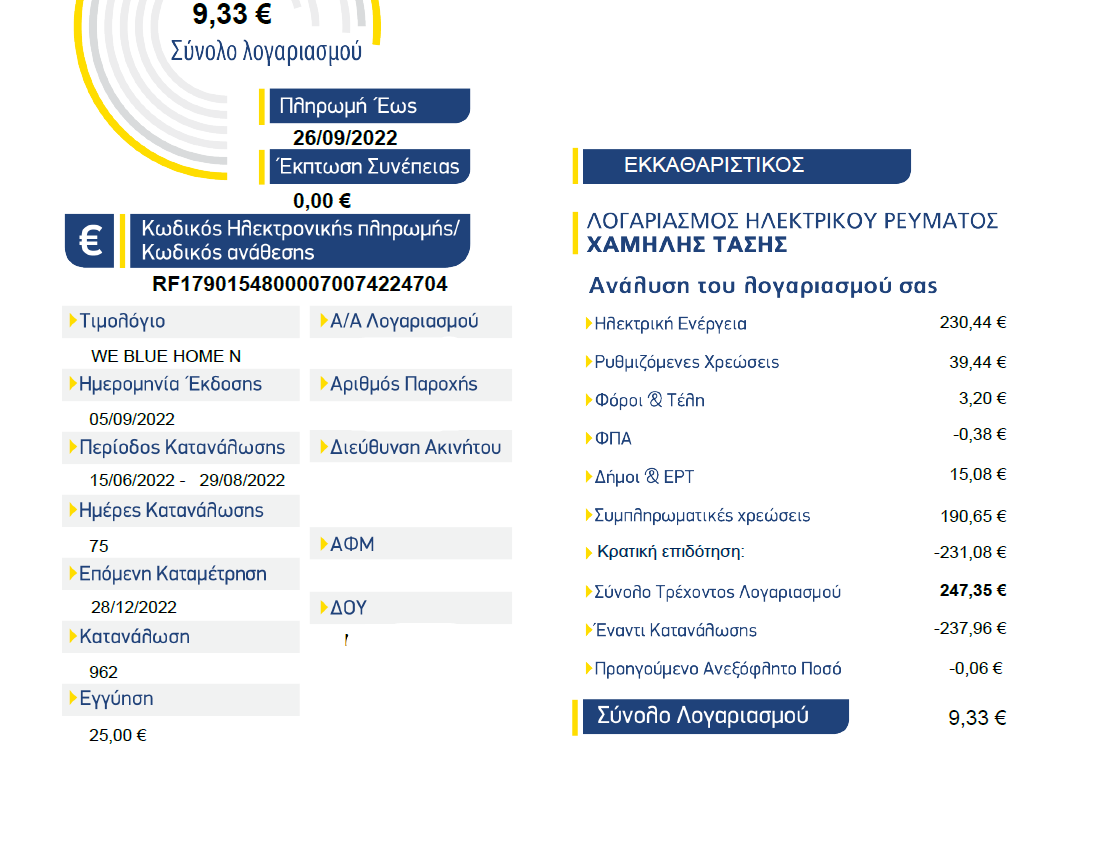Viewport: 1117px width, 850px height.
Task: Click the Συμπληρωματικές χρεώσεις line item
Action: point(702,516)
